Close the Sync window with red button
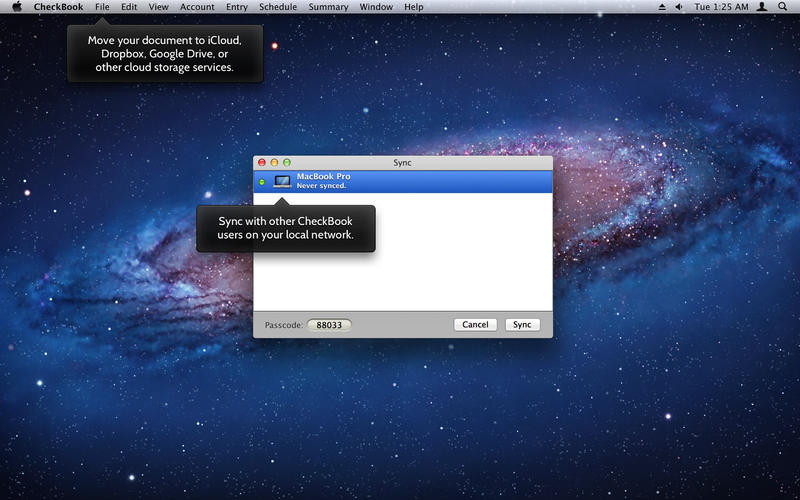 pyautogui.click(x=262, y=162)
